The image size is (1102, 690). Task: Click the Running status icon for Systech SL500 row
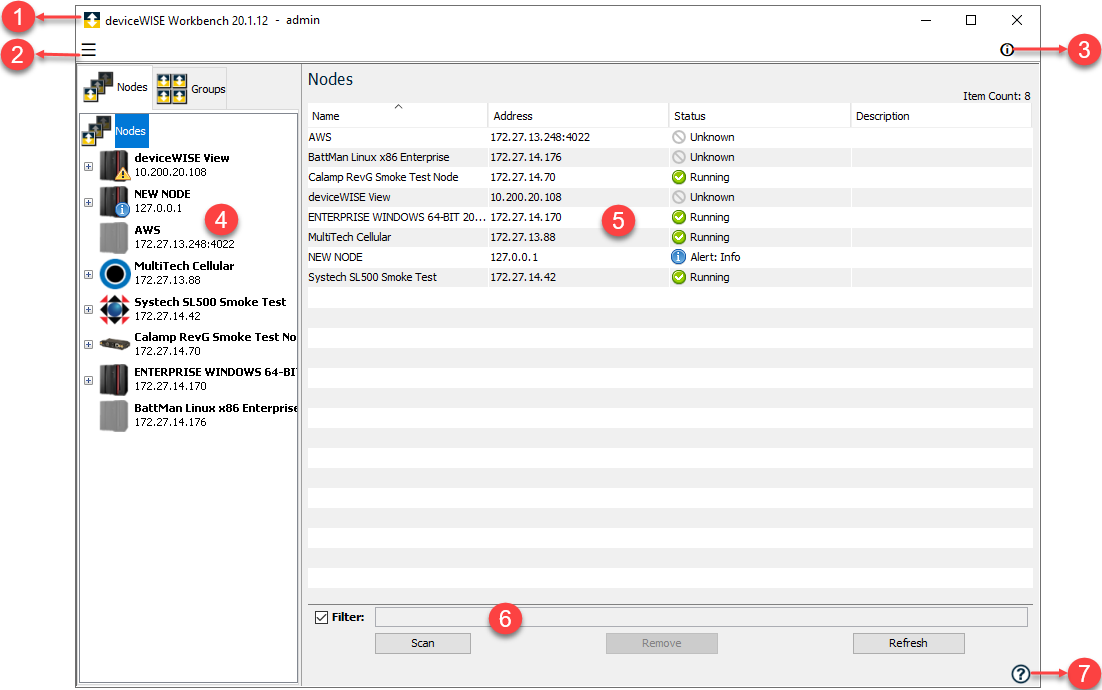pos(679,277)
